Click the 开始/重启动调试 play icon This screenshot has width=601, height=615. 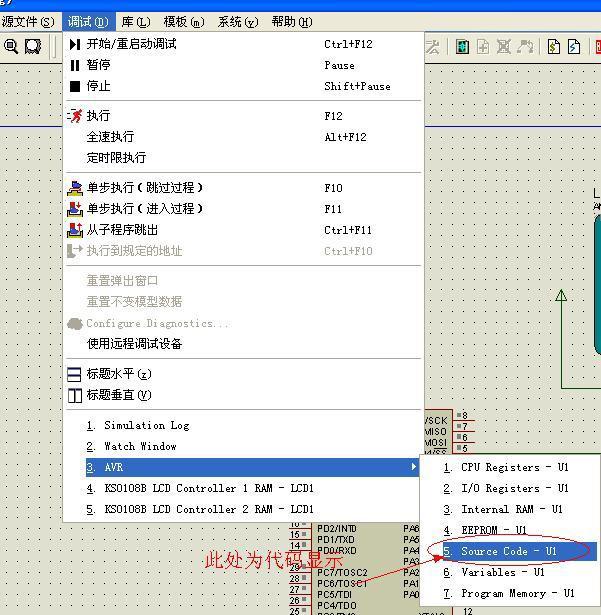(x=75, y=44)
